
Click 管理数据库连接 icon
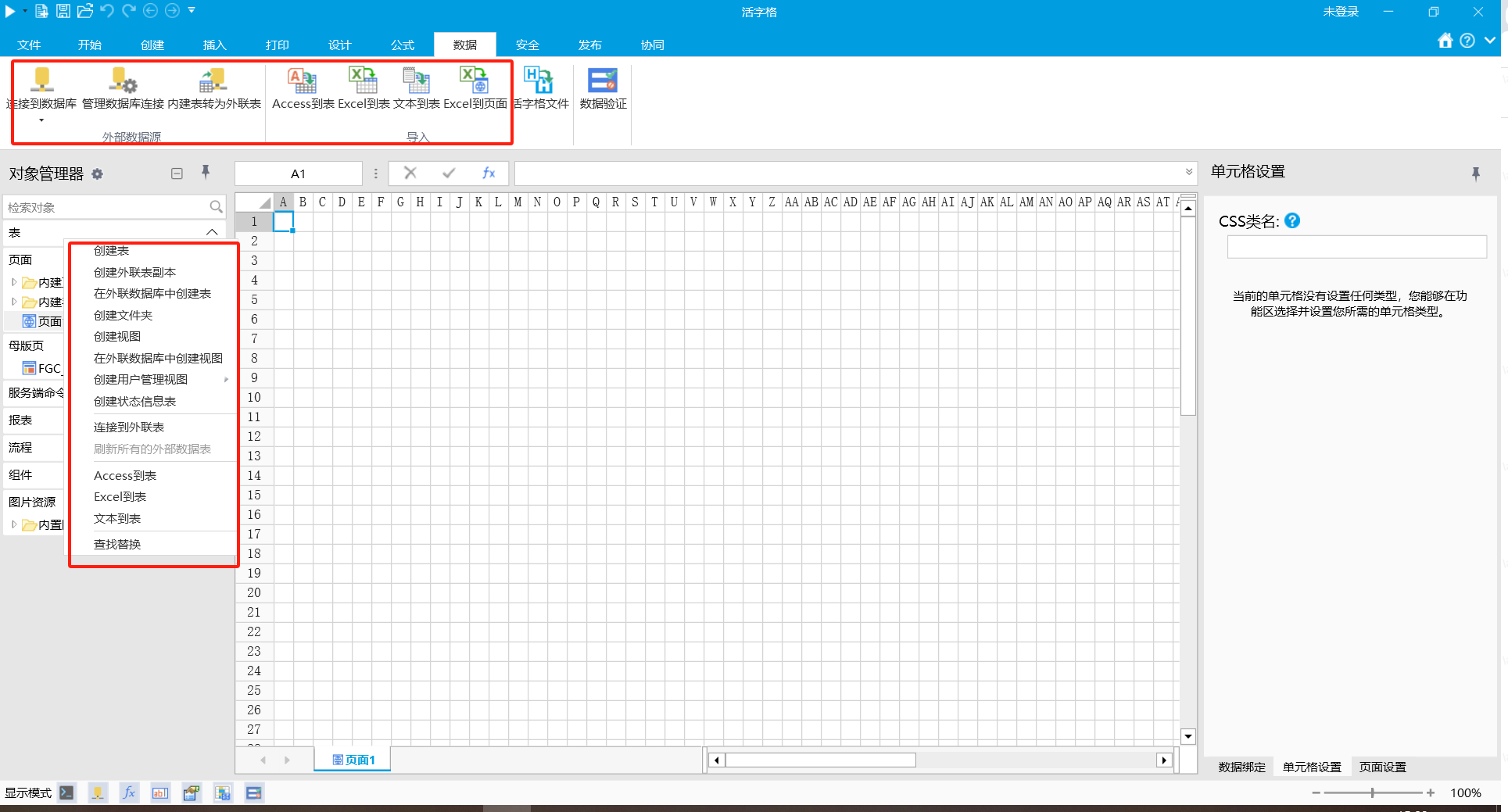click(x=123, y=79)
